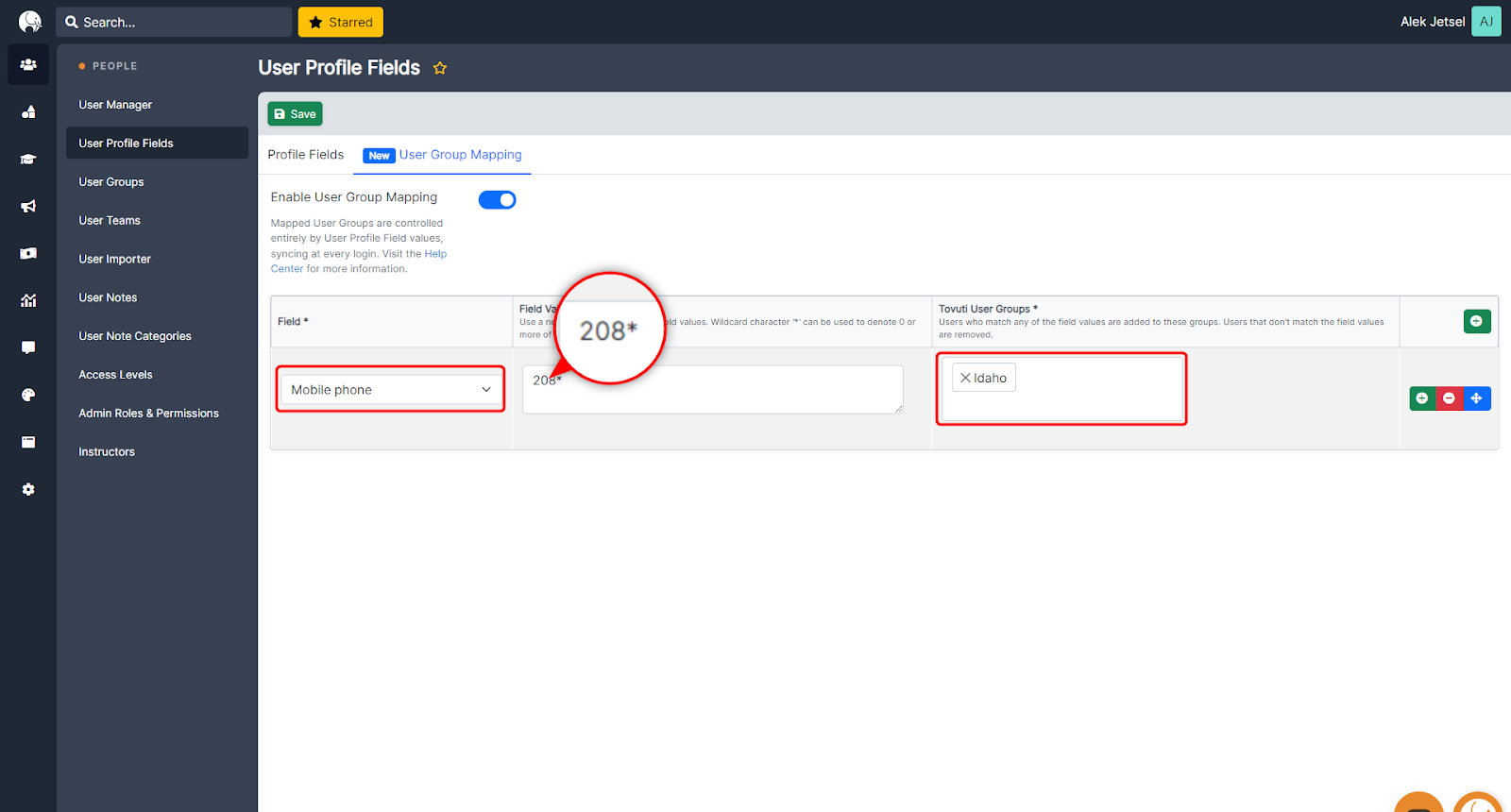Toggle Enable User Group Mapping switch
The width and height of the screenshot is (1511, 812).
(497, 199)
